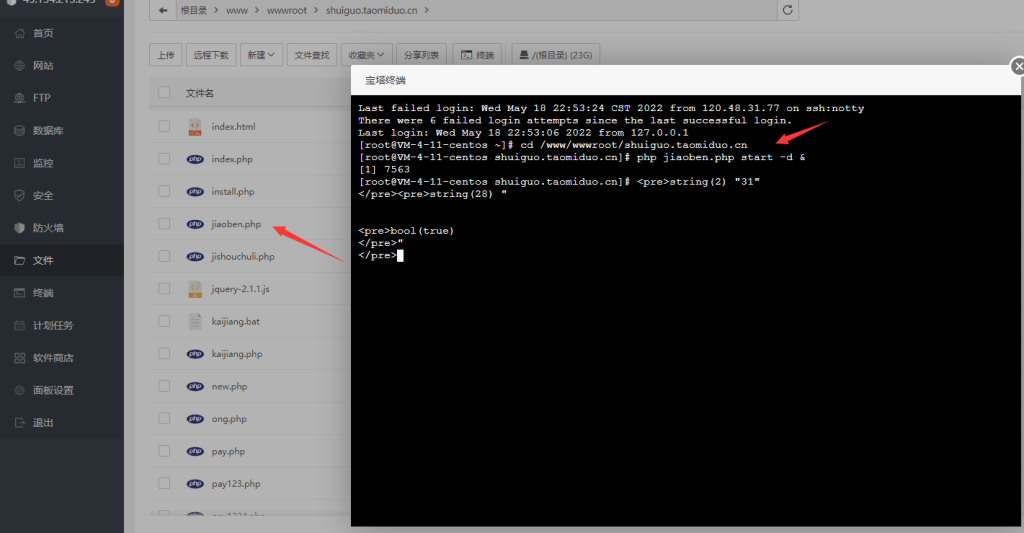Tick the select-all checkbox beside 文件名
1024x533 pixels.
point(164,93)
